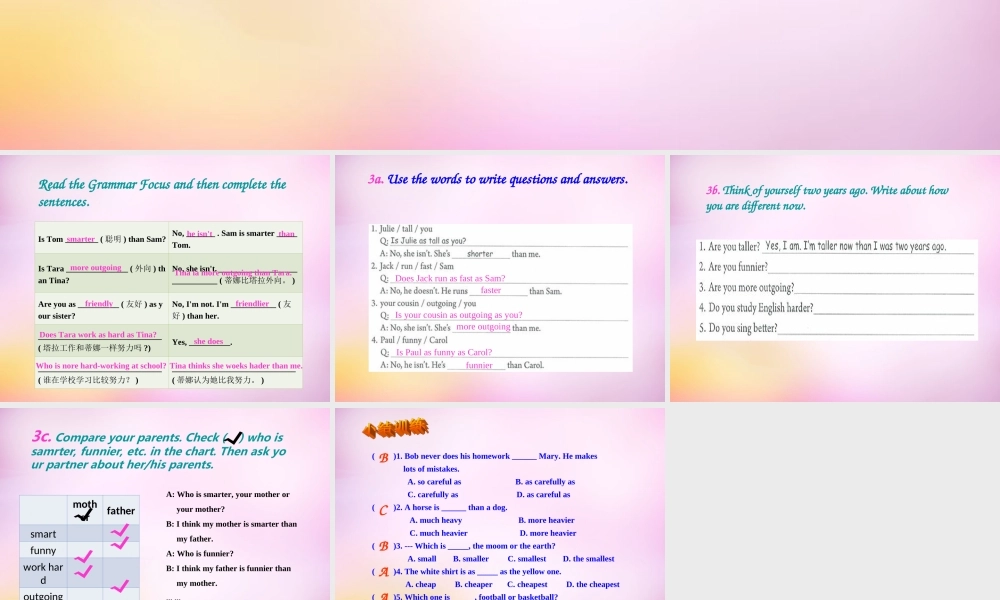Click the prompt '1. Julie / tall / you'
This screenshot has width=1000, height=600.
coord(402,229)
